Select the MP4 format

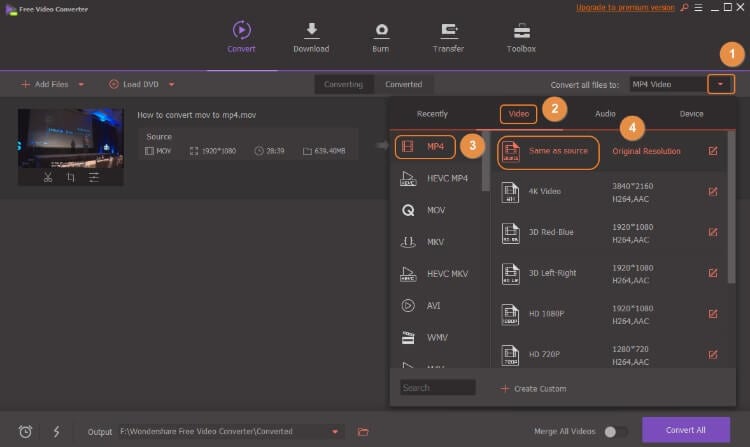tap(425, 147)
